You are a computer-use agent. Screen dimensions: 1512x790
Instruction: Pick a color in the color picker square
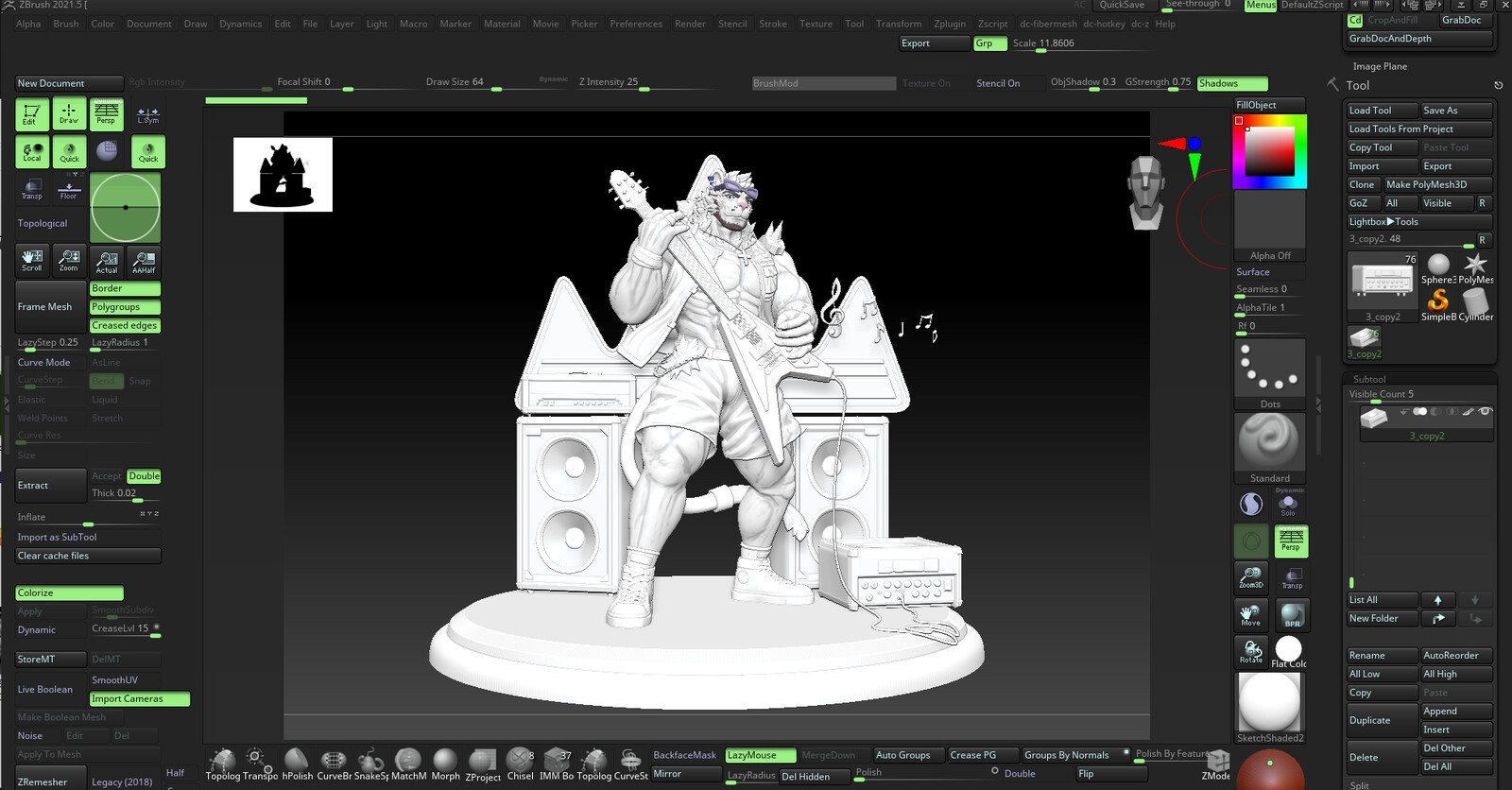[x=1269, y=150]
